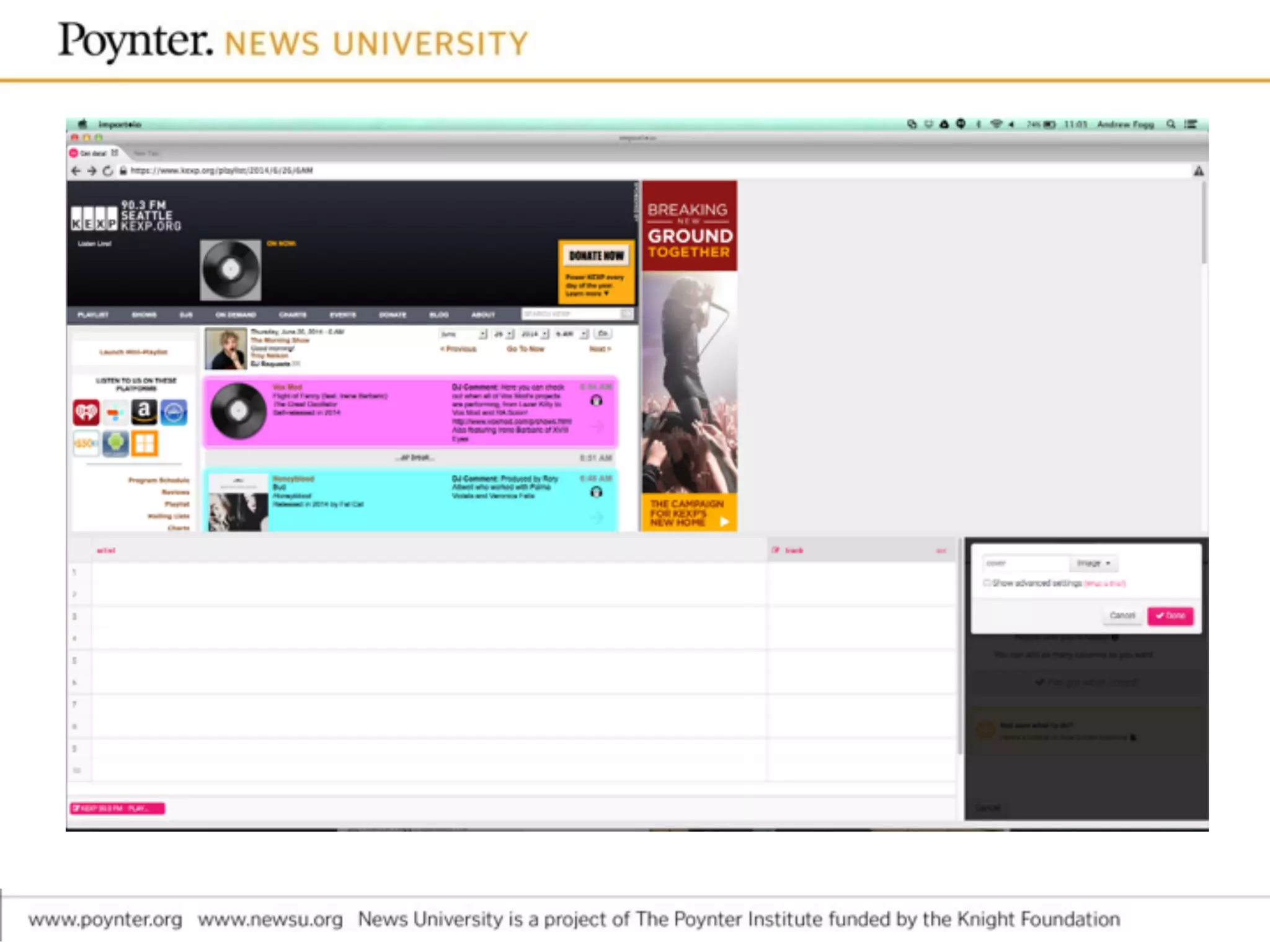
Task: Click the macOS Spotlight search icon
Action: 1170,125
